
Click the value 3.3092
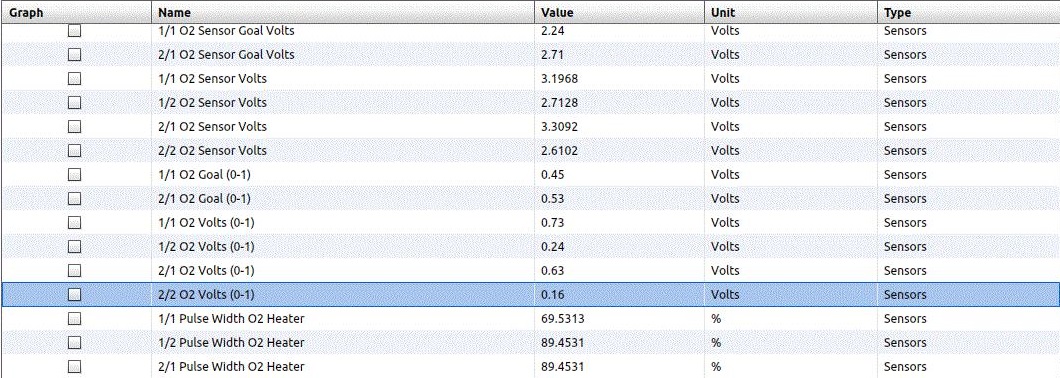tap(559, 127)
